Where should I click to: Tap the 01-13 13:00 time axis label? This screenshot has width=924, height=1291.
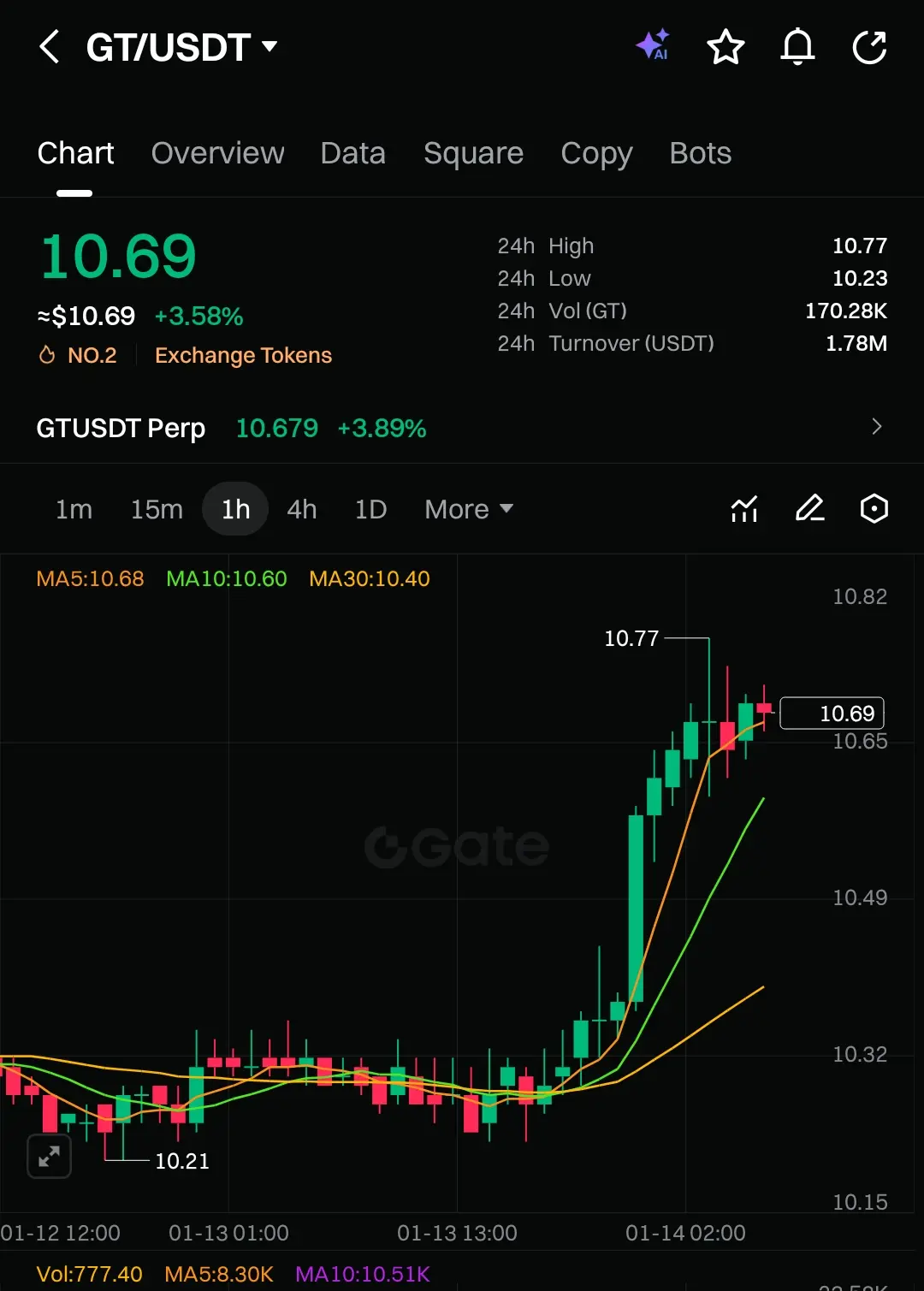coord(457,1233)
